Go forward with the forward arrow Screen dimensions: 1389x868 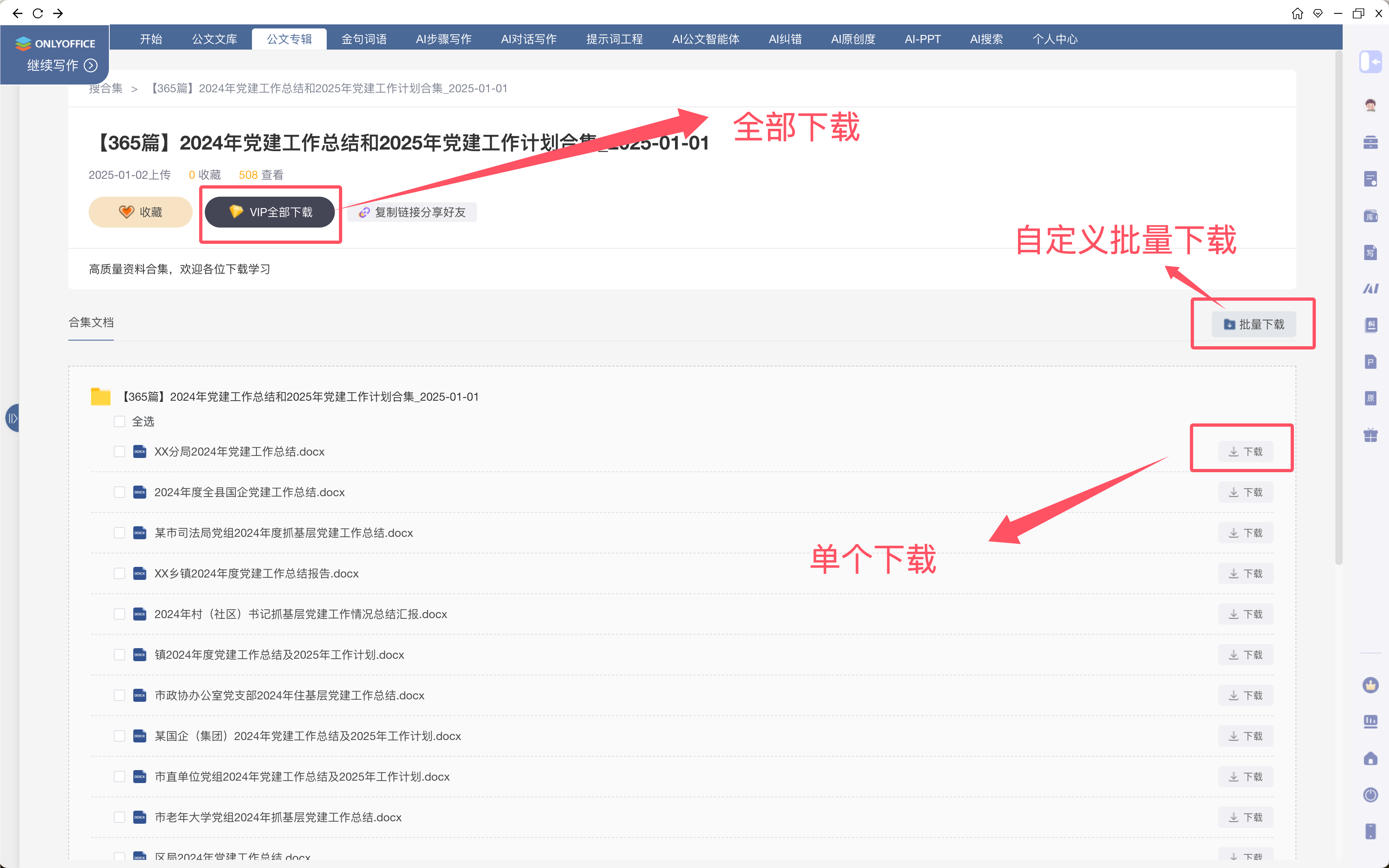(x=58, y=13)
